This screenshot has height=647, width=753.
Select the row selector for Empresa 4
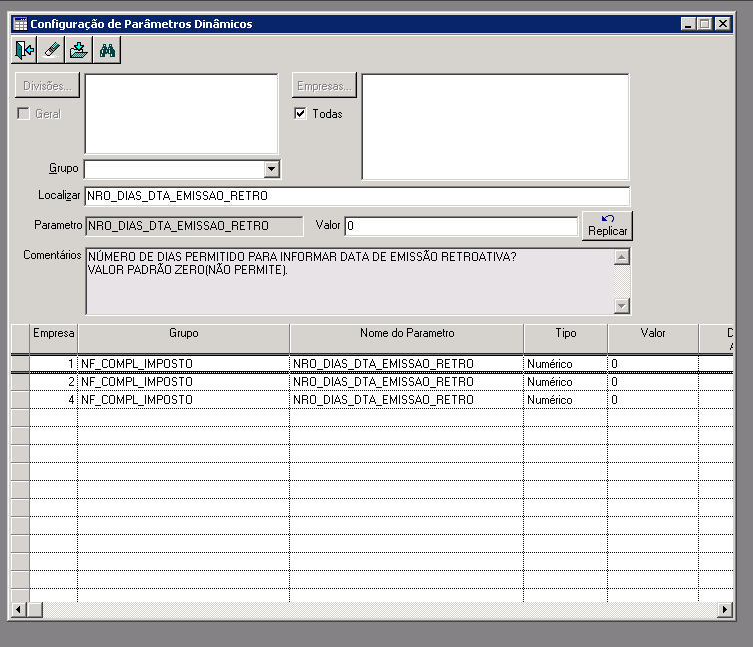(x=20, y=400)
